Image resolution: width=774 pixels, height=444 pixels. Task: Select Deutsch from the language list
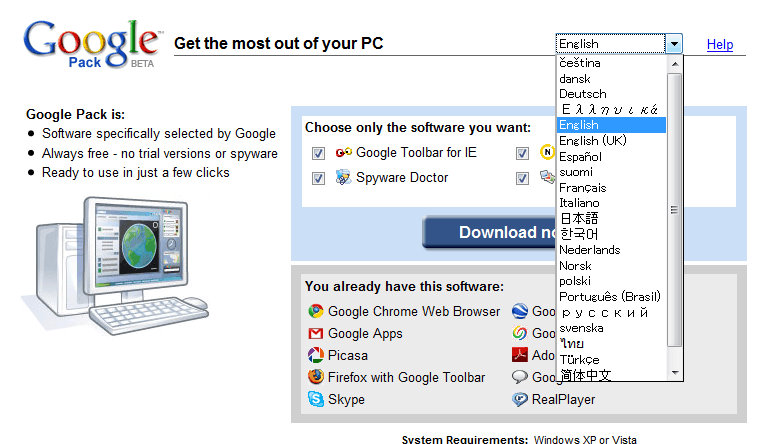pos(612,94)
